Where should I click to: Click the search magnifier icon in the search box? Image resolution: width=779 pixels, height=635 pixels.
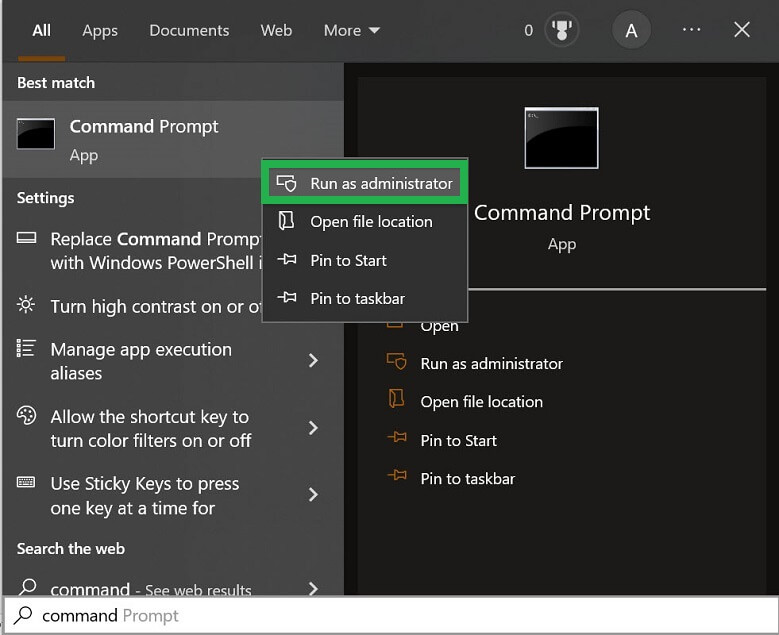pos(23,615)
